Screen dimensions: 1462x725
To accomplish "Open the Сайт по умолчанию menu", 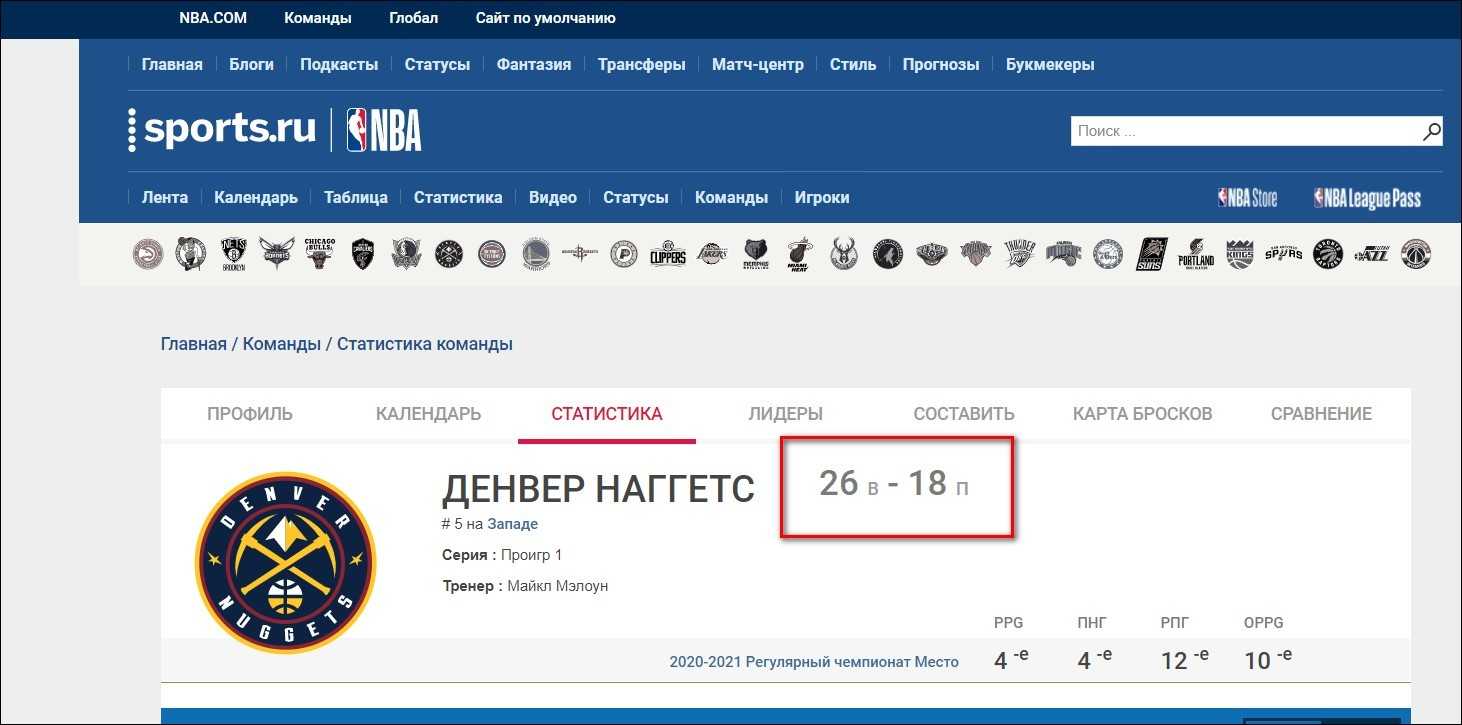I will (545, 18).
